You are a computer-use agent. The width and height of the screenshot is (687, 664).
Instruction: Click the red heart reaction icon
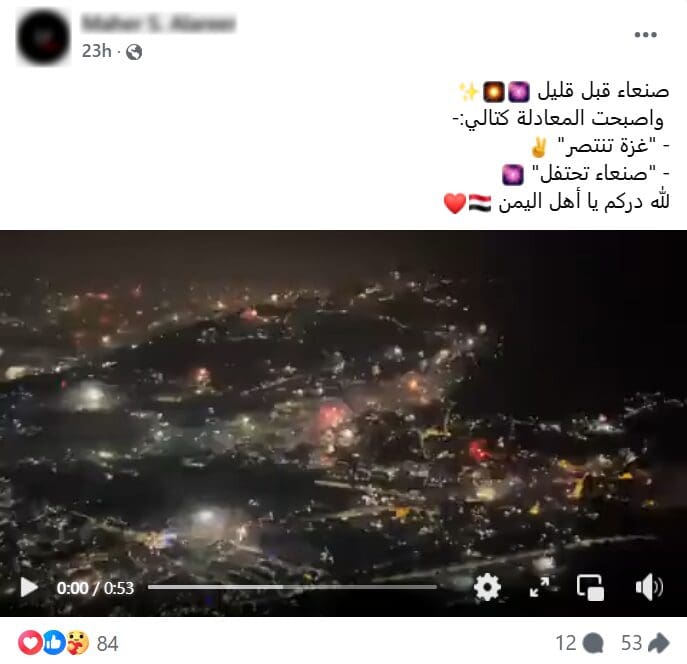30,643
